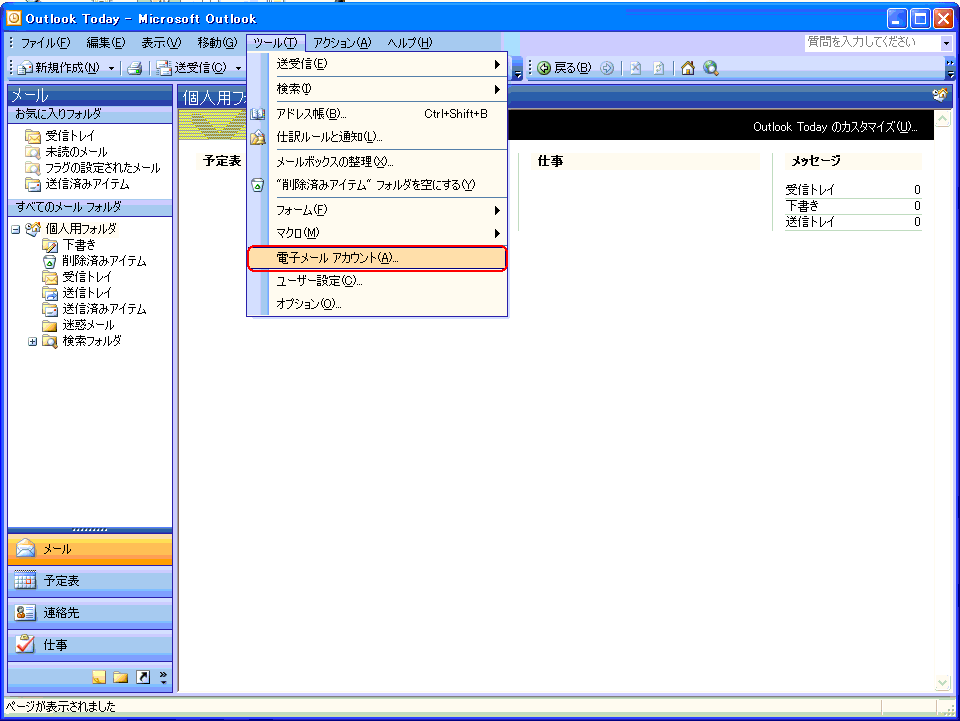Open the アクション(A) menu
This screenshot has width=960, height=721.
click(342, 43)
